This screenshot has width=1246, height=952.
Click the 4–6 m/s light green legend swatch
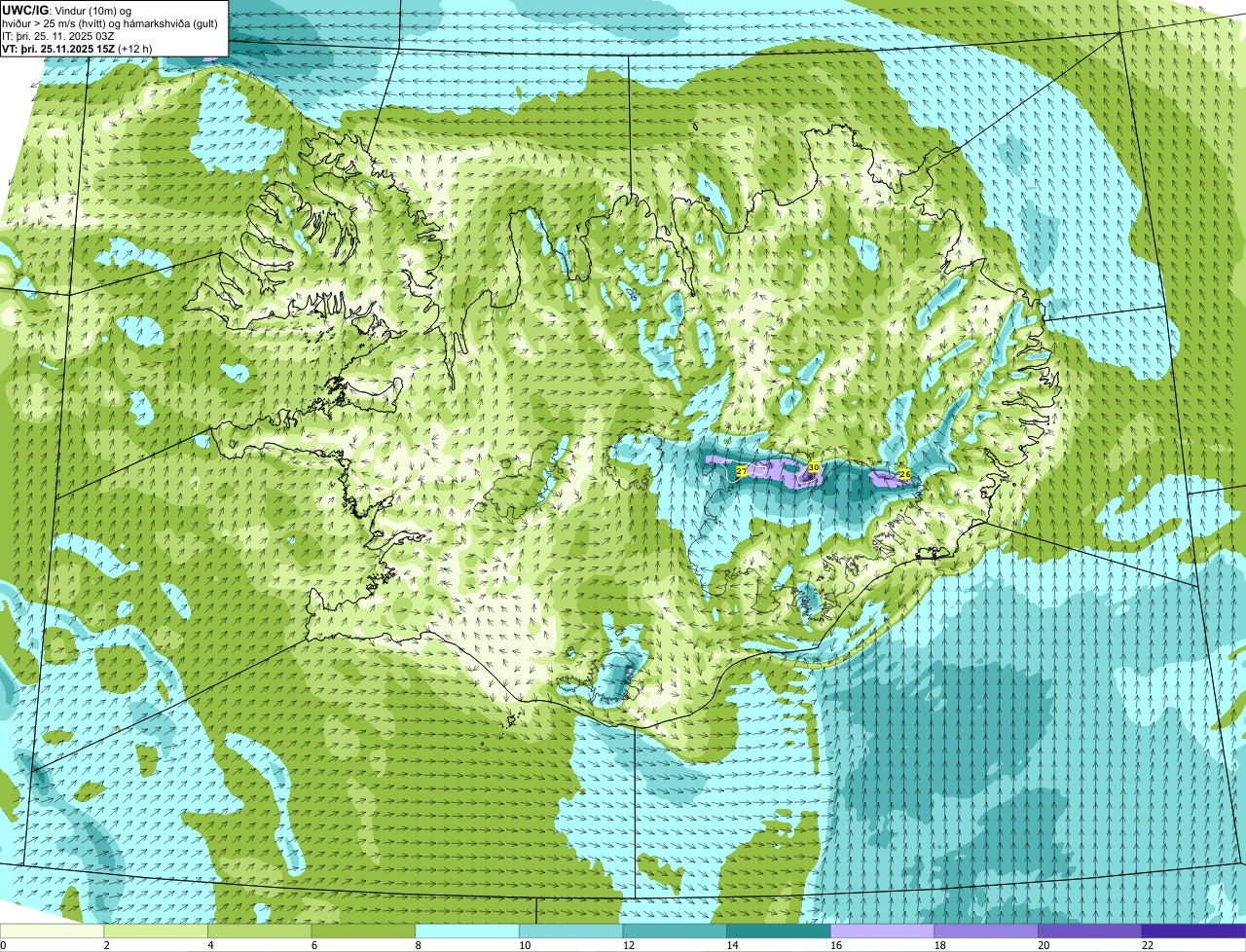(x=259, y=931)
